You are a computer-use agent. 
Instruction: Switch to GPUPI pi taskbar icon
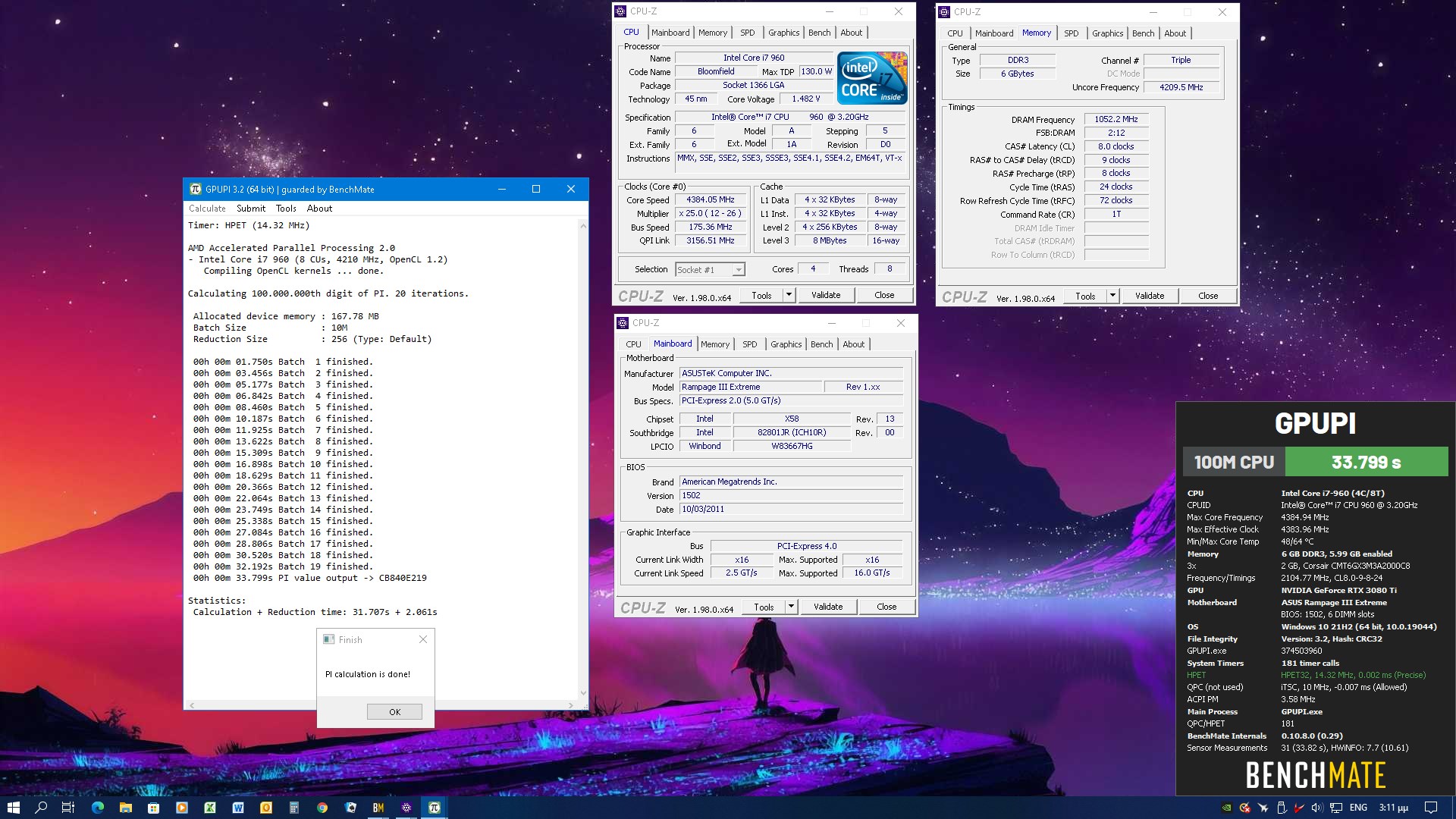[435, 808]
